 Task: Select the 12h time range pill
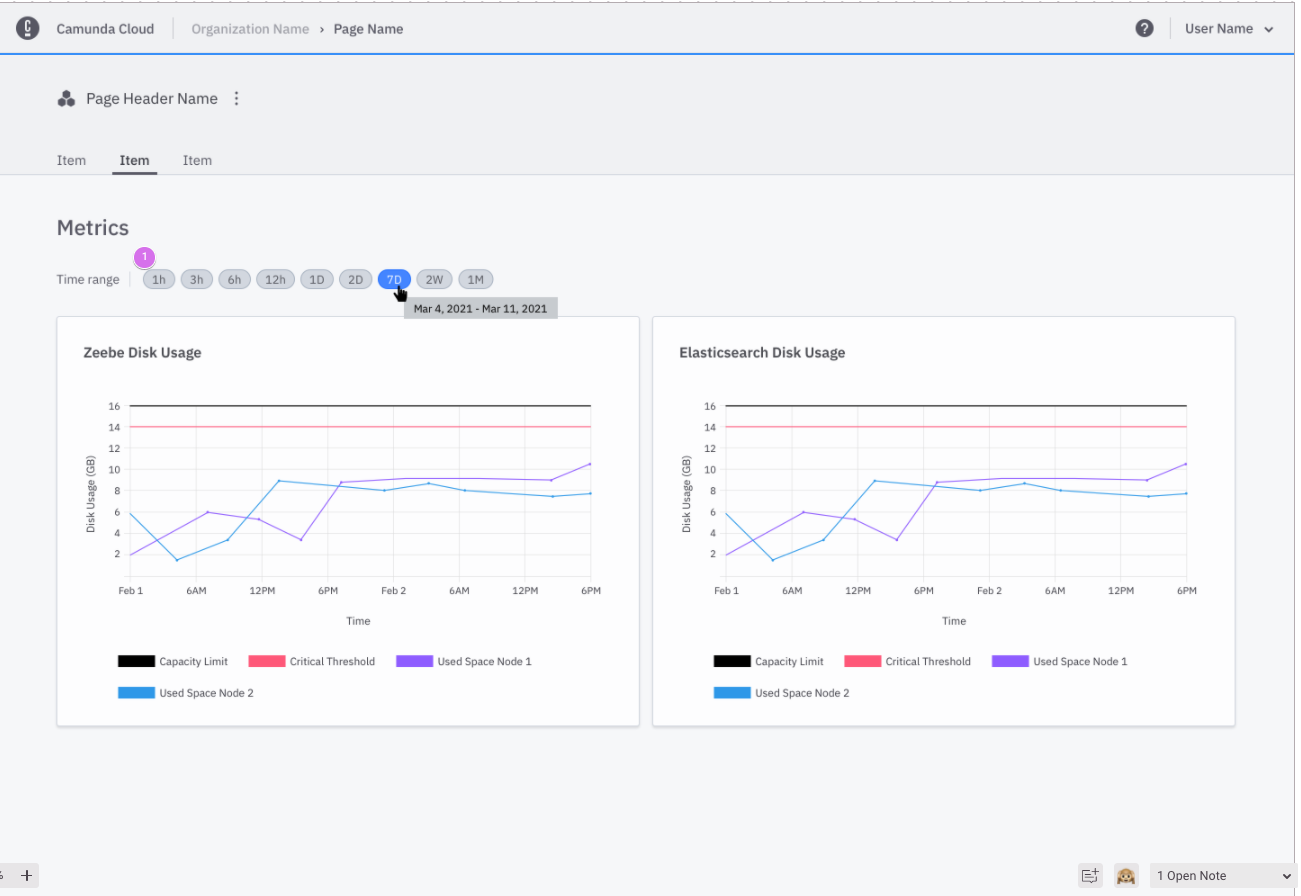pos(275,280)
